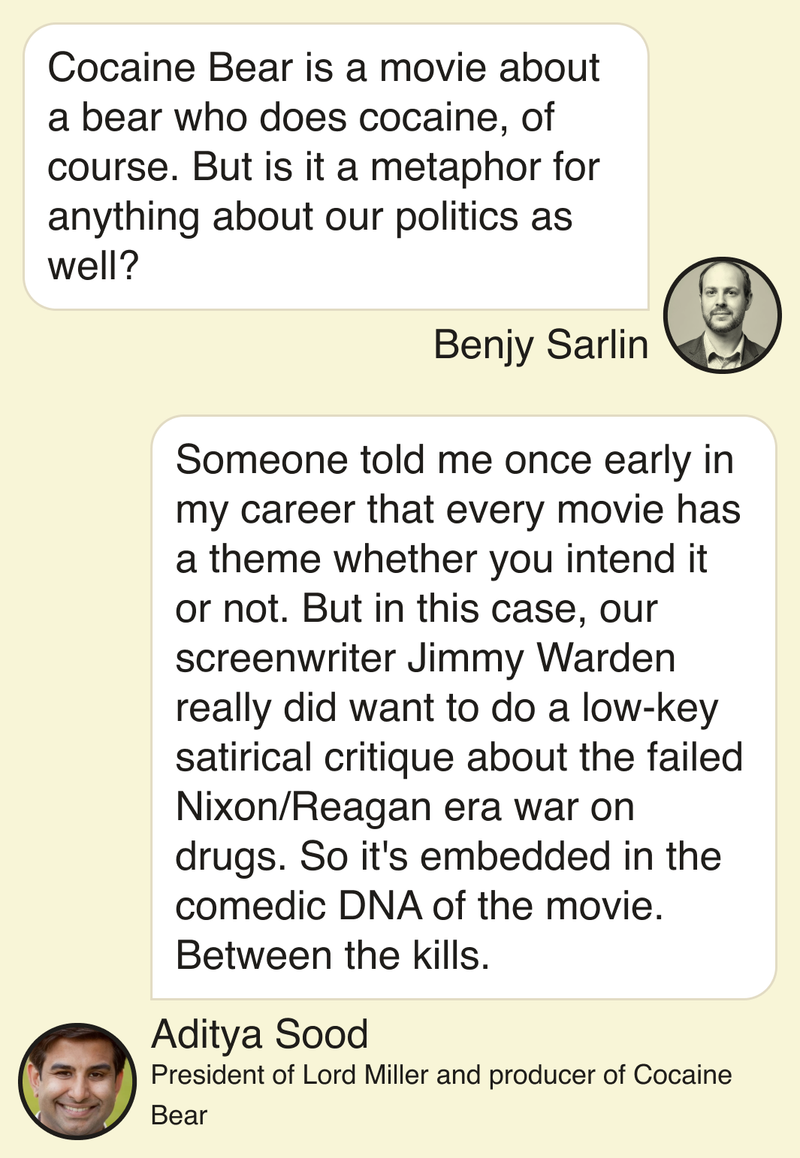Click Benjy Sarlin's profile photo
Viewport: 800px width, 1158px height.
click(724, 316)
